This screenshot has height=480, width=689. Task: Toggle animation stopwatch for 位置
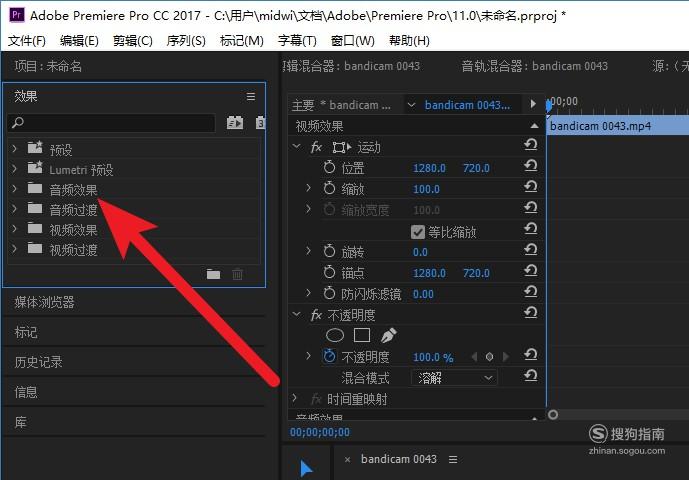(x=329, y=167)
